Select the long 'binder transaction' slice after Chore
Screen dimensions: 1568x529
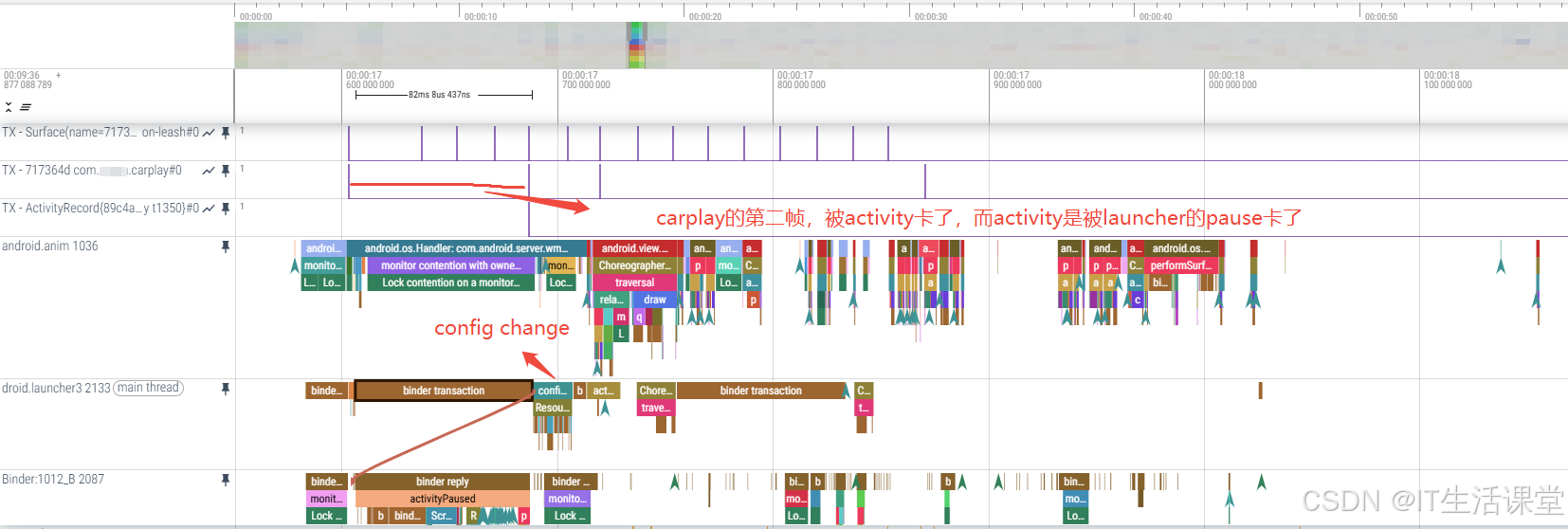(760, 391)
